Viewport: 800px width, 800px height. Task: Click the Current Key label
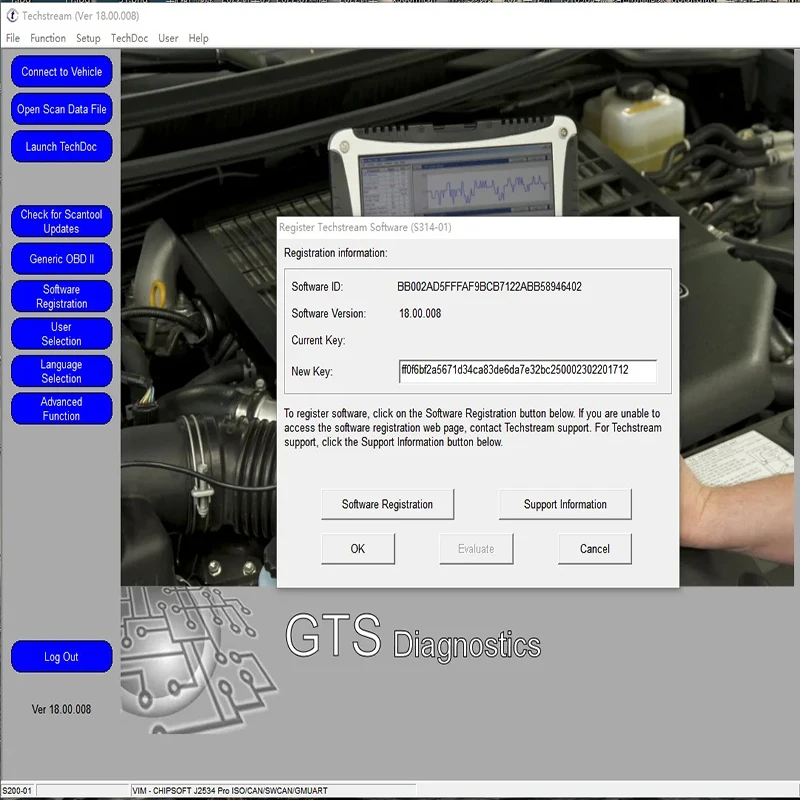[x=318, y=340]
